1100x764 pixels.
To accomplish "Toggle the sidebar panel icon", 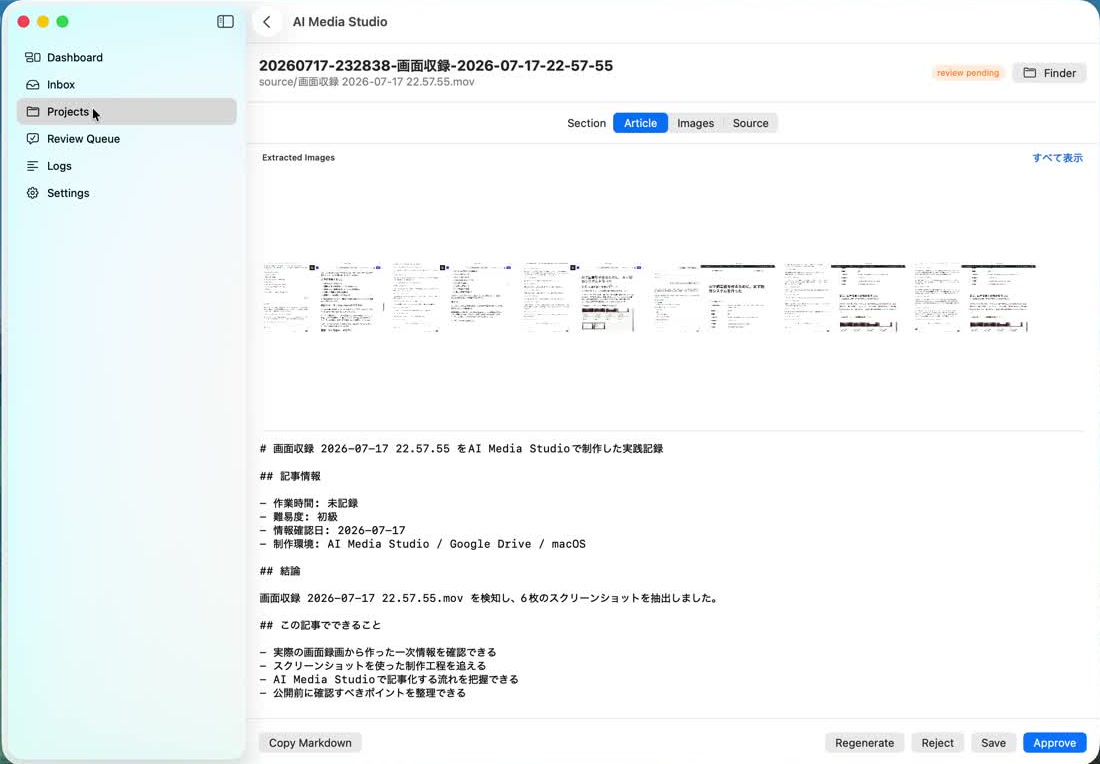I will [225, 22].
